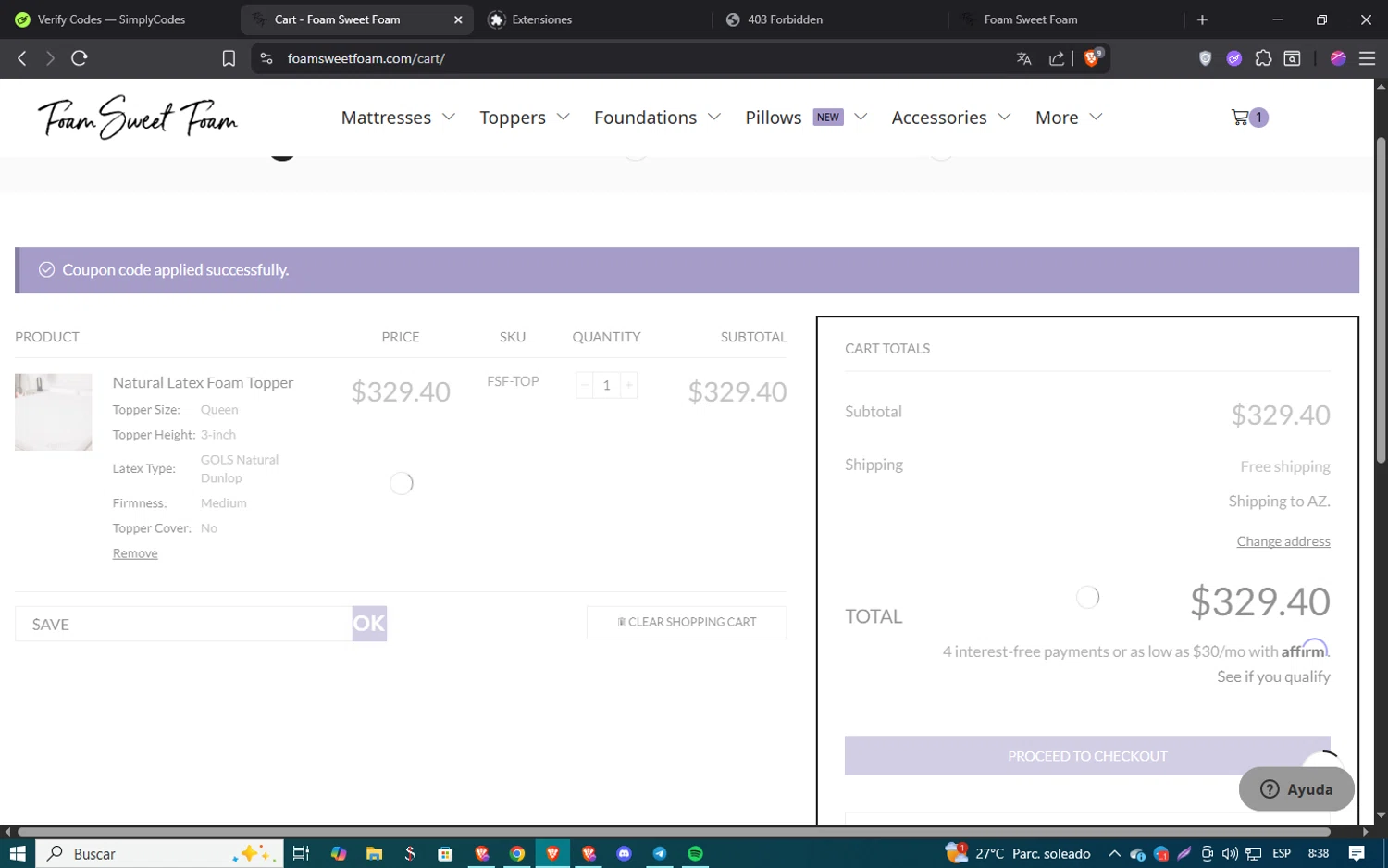Expand the Accessories menu
This screenshot has height=868, width=1388.
tap(951, 118)
